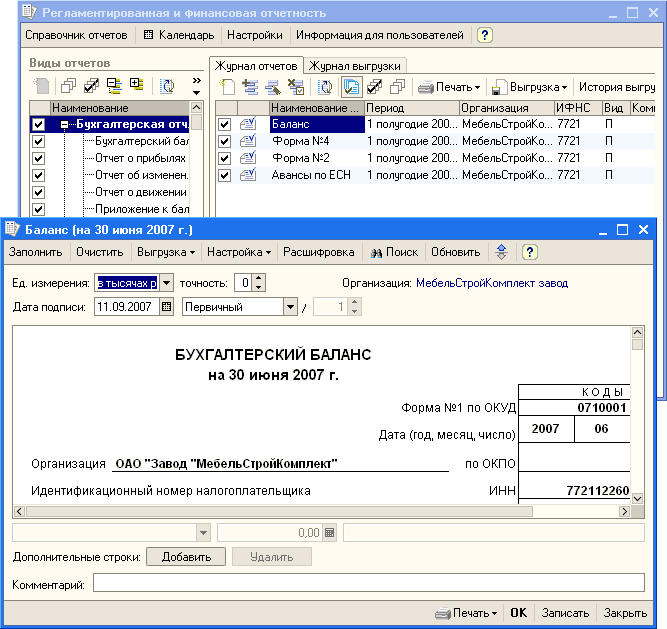Increase the точность spinner value
The height and width of the screenshot is (629, 667).
pyautogui.click(x=259, y=279)
